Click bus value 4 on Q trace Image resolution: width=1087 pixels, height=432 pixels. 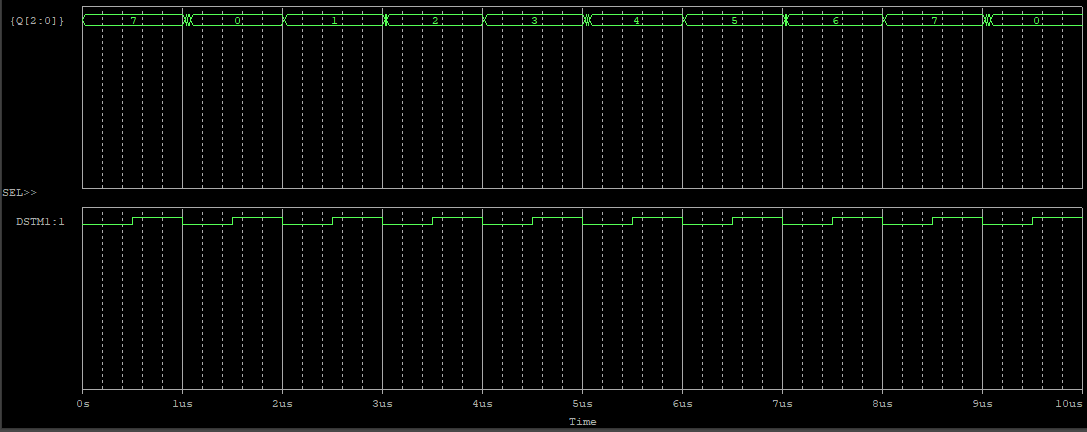point(636,21)
